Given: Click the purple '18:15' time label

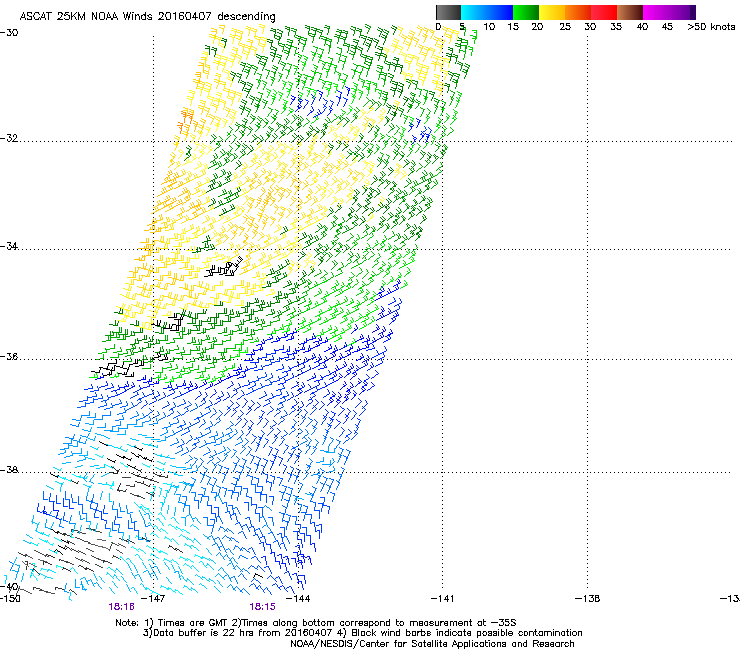Looking at the screenshot, I should (262, 607).
